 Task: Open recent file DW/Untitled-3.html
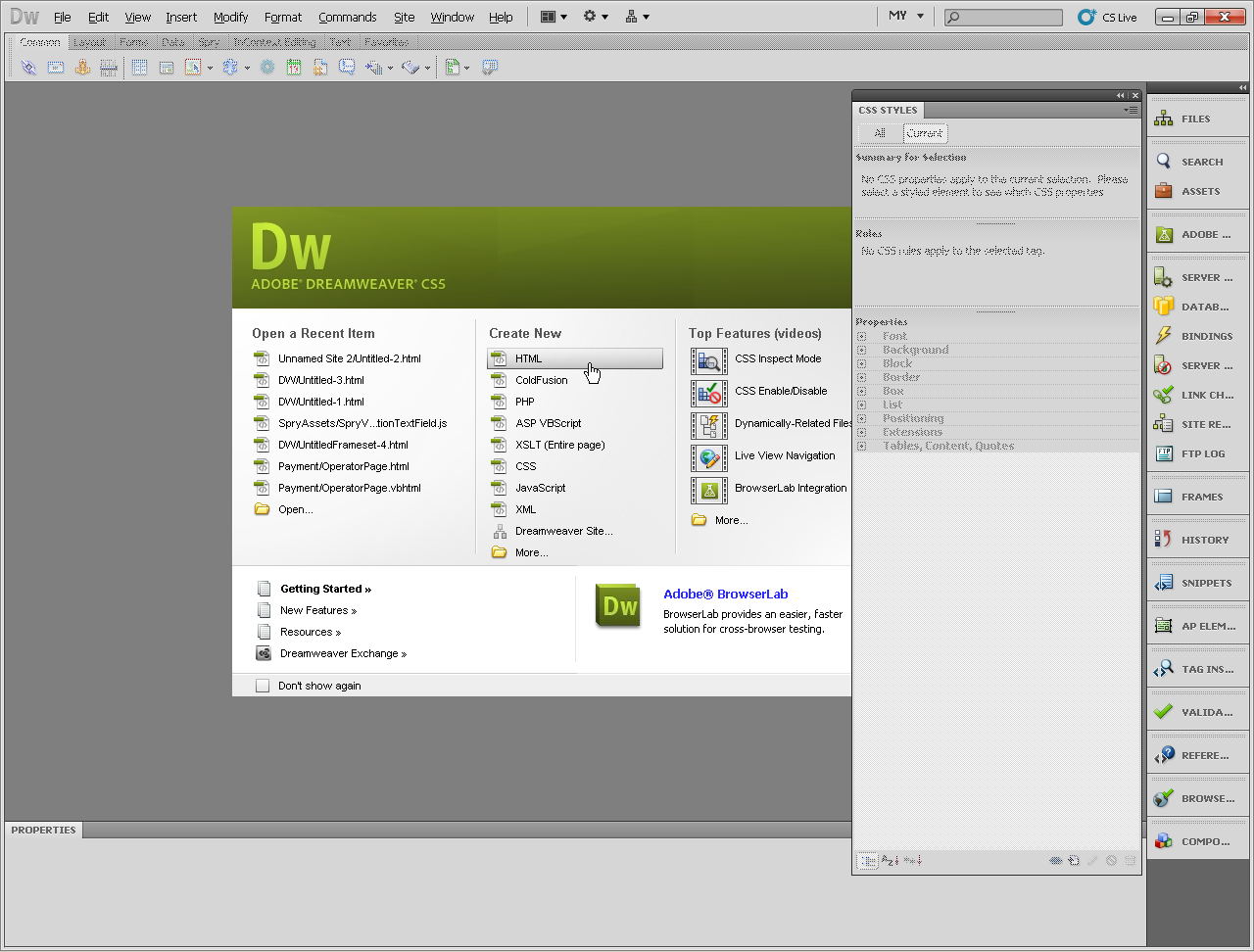(x=320, y=380)
